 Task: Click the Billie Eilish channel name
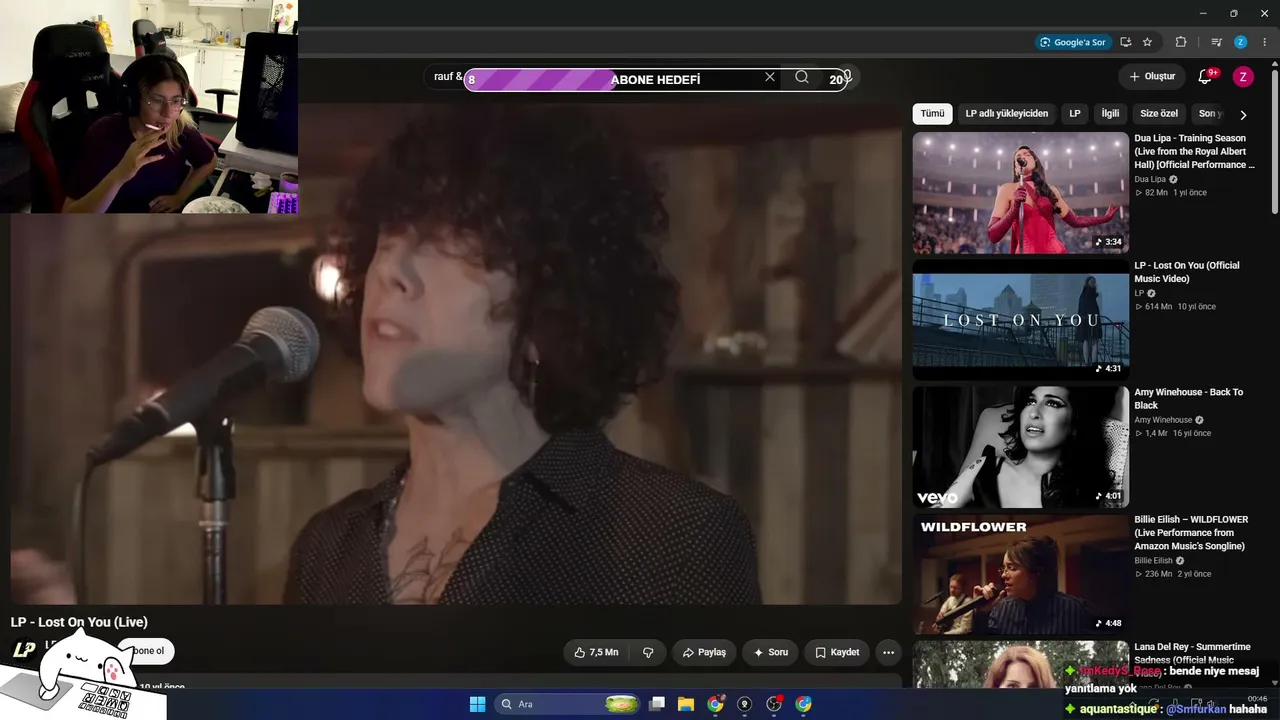(1154, 561)
